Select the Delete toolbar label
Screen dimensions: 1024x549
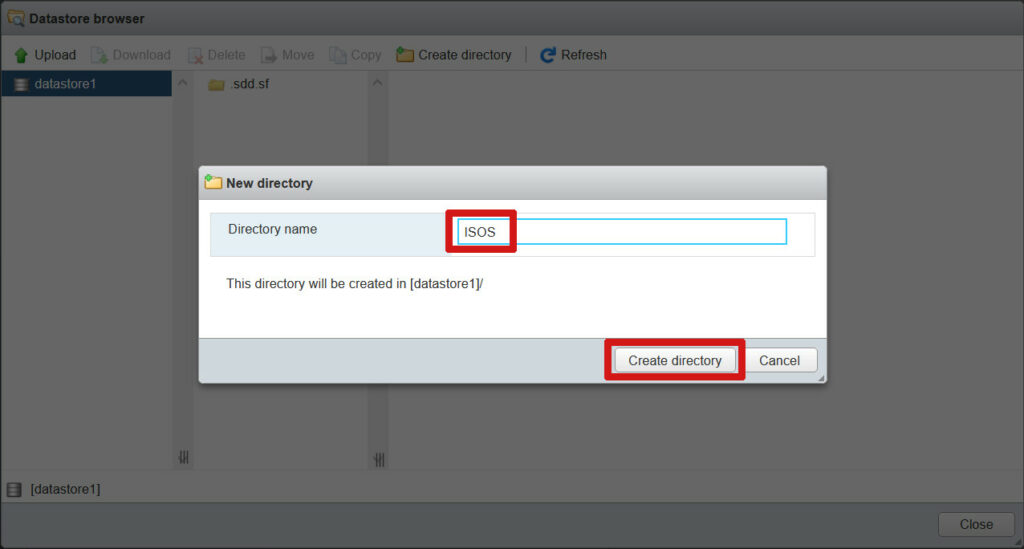click(227, 55)
